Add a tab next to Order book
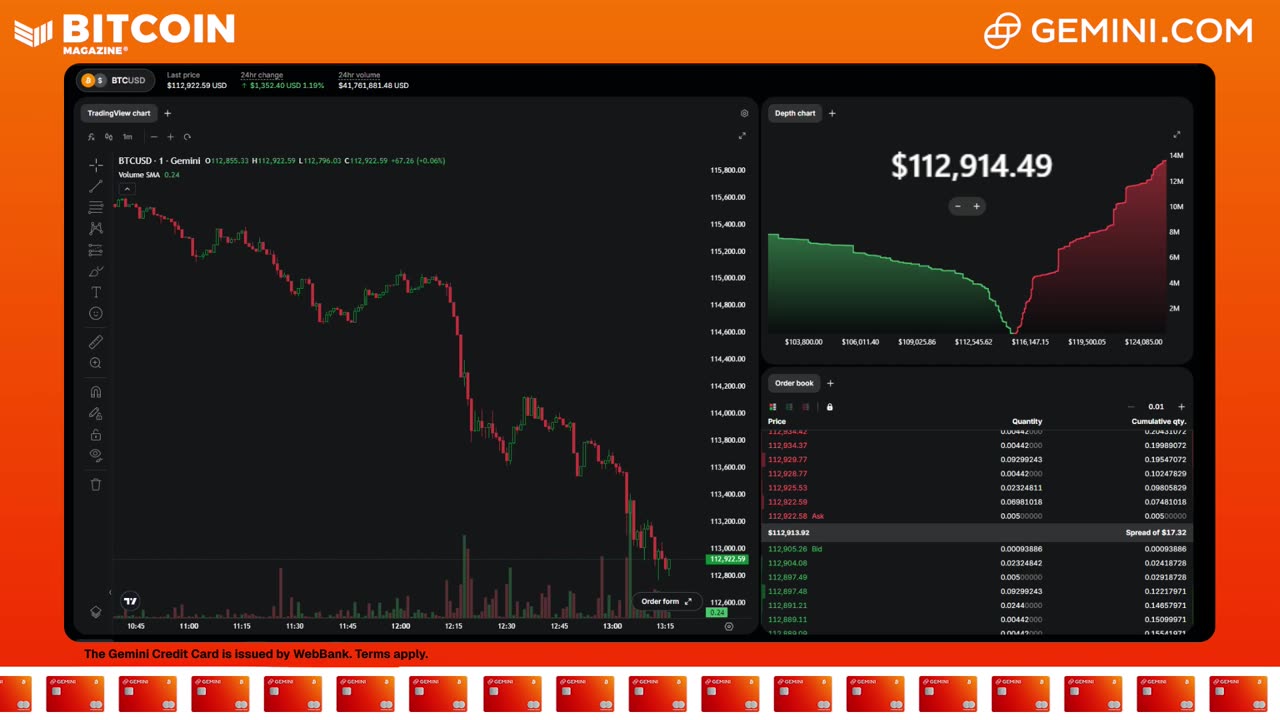The image size is (1280, 720). click(x=830, y=383)
